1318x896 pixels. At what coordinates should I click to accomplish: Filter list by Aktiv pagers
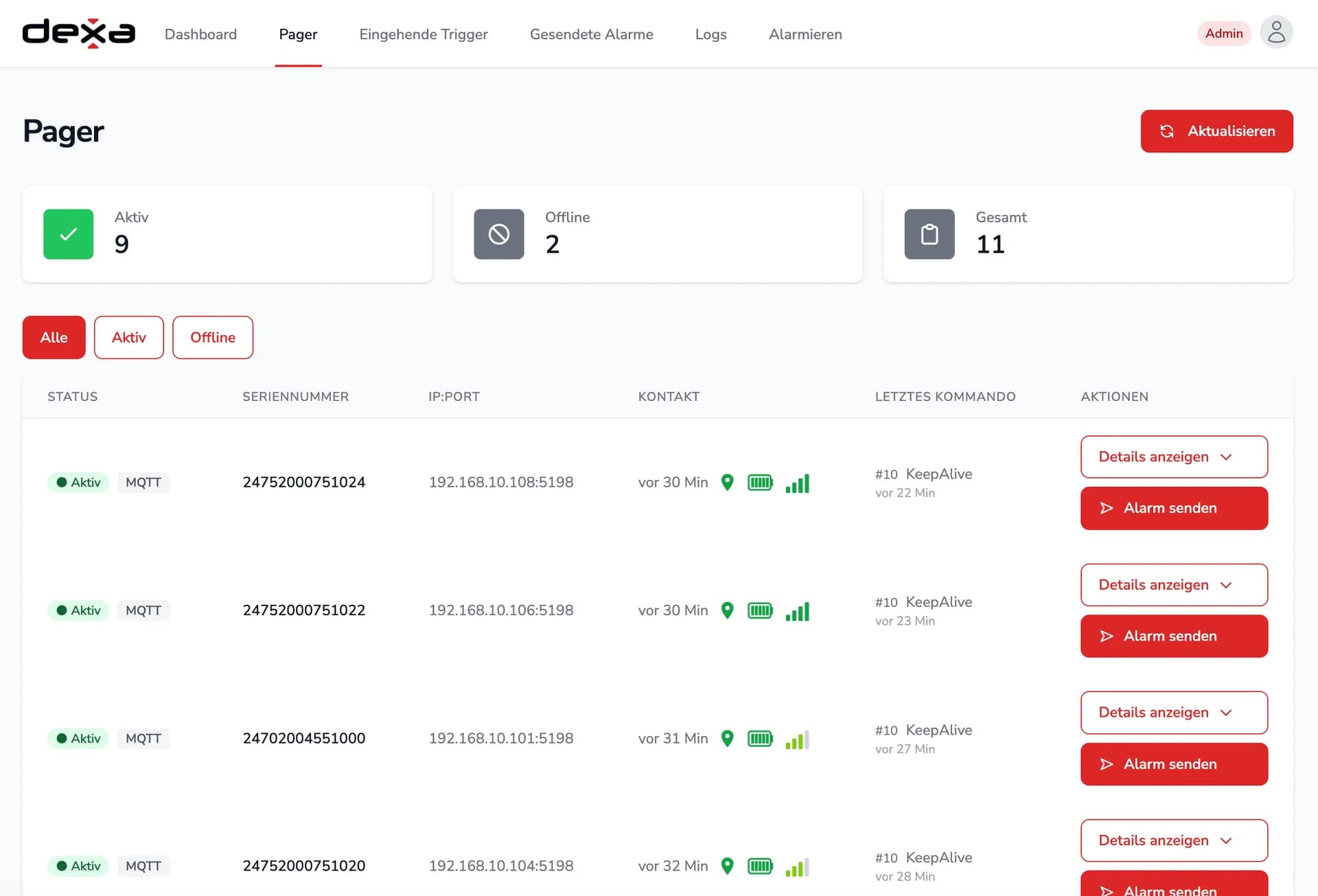point(128,337)
